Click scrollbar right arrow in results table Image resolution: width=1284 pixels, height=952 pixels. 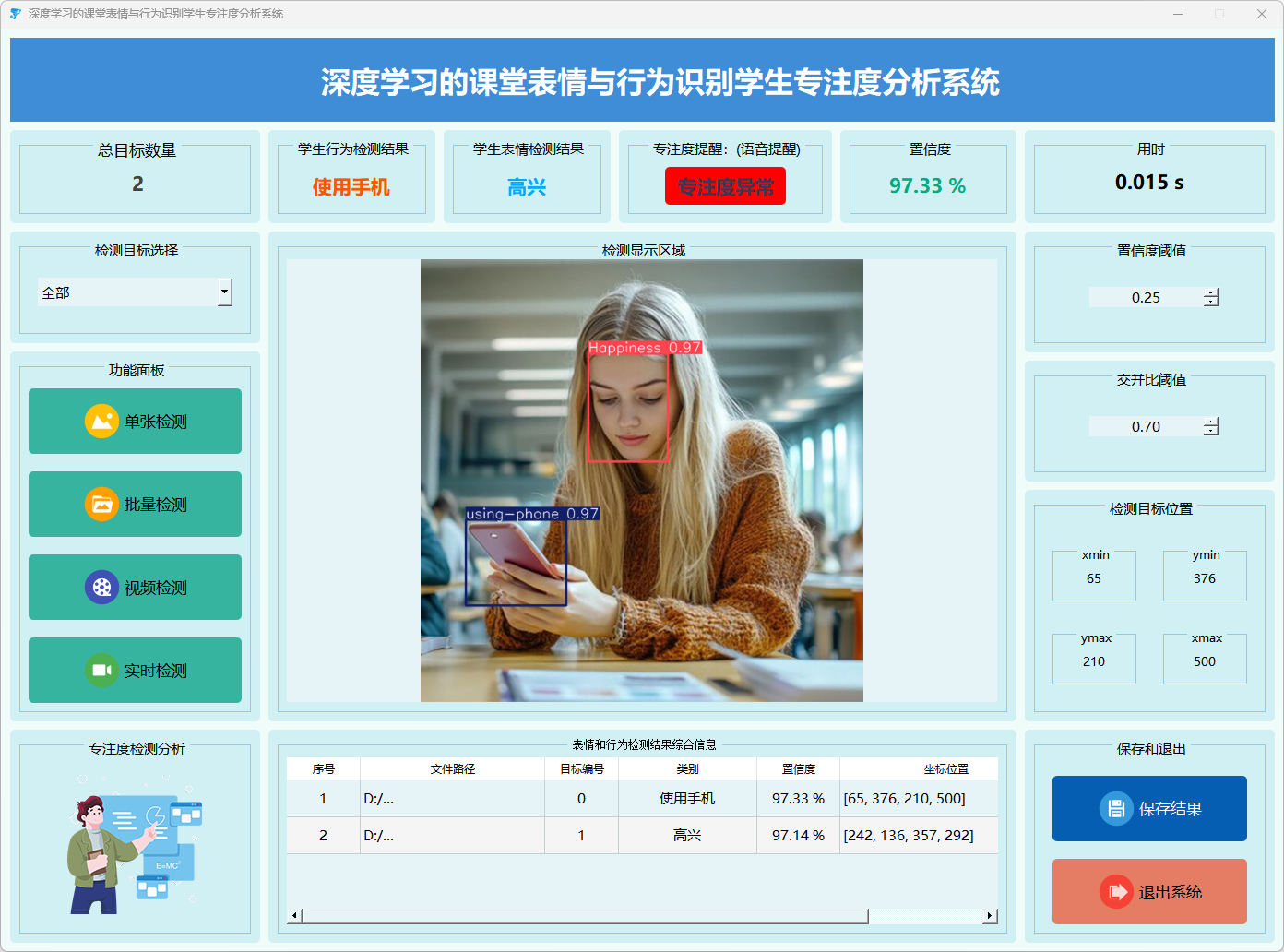(x=990, y=916)
